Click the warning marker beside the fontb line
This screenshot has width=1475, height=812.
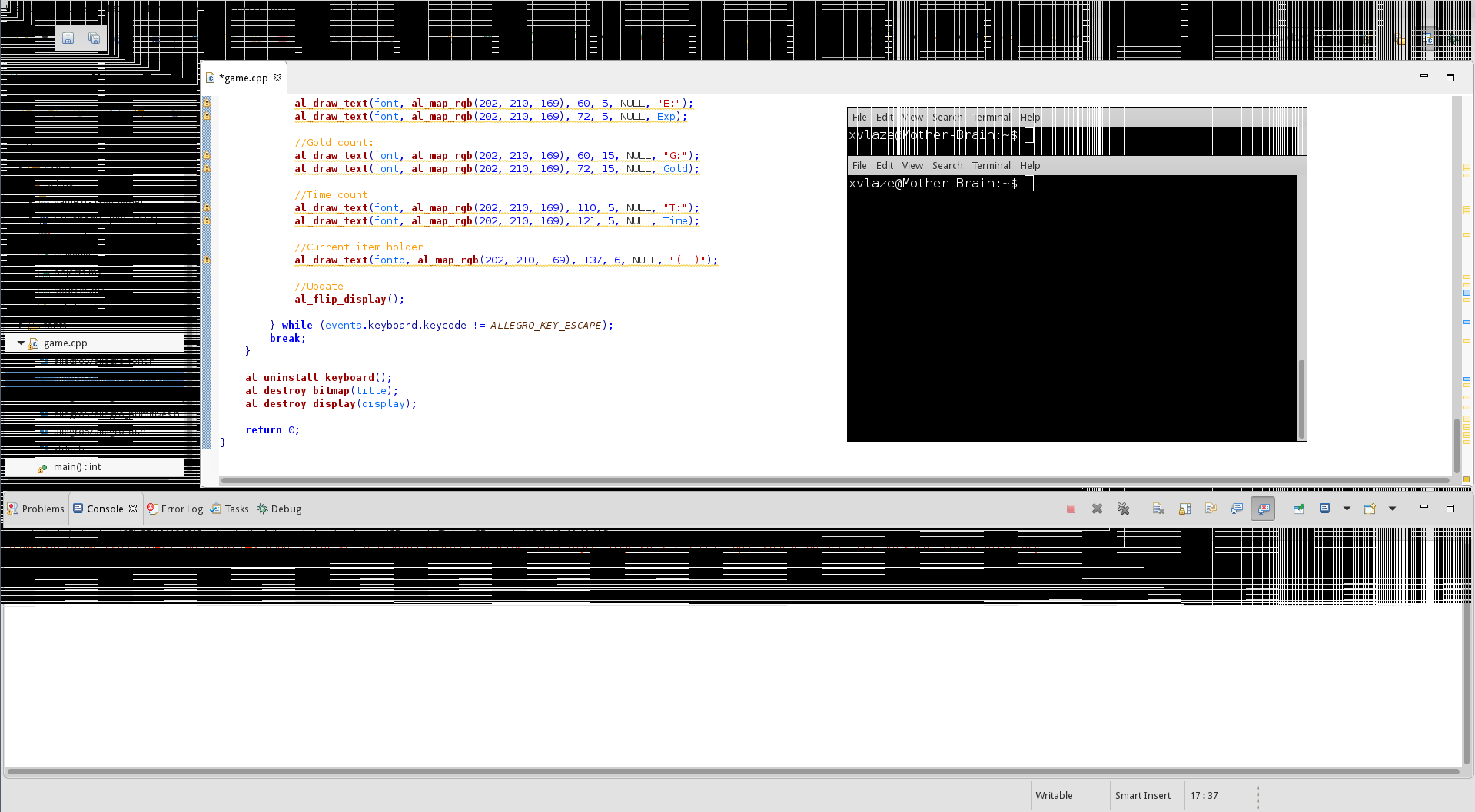[x=207, y=260]
